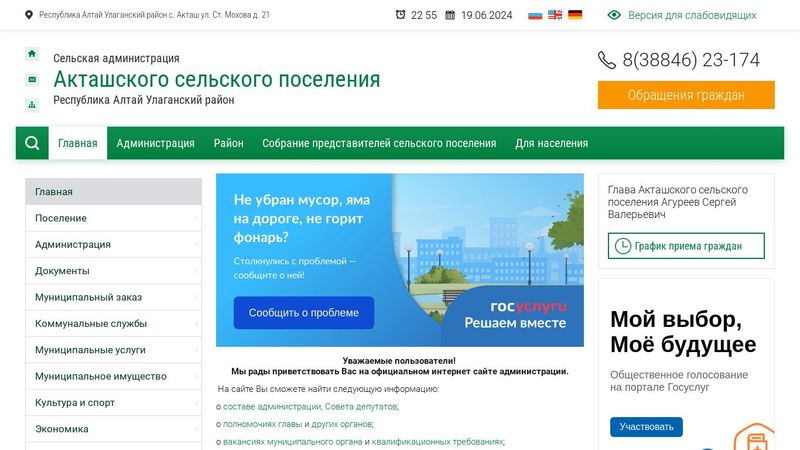Screen dimensions: 800x450
Task: Expand the Поселение sidebar item
Action: tap(113, 218)
